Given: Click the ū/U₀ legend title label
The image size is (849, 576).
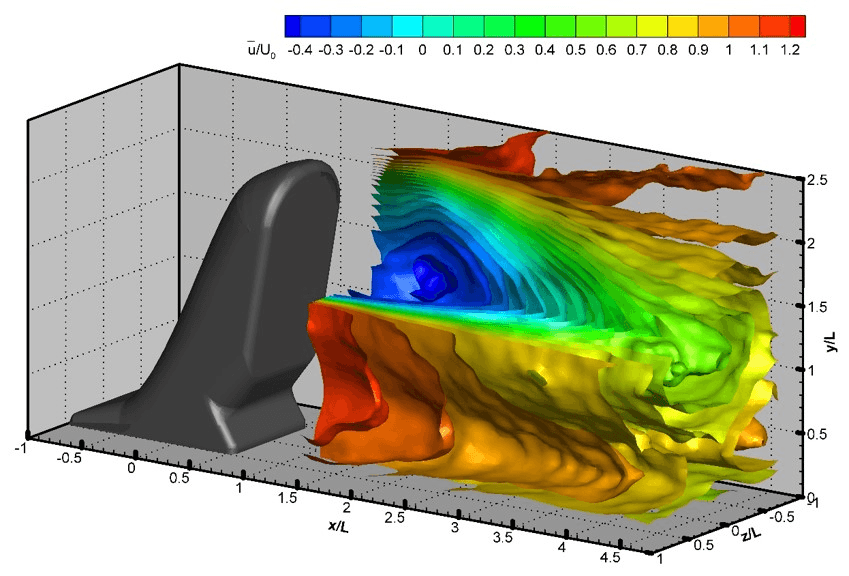Looking at the screenshot, I should [260, 48].
